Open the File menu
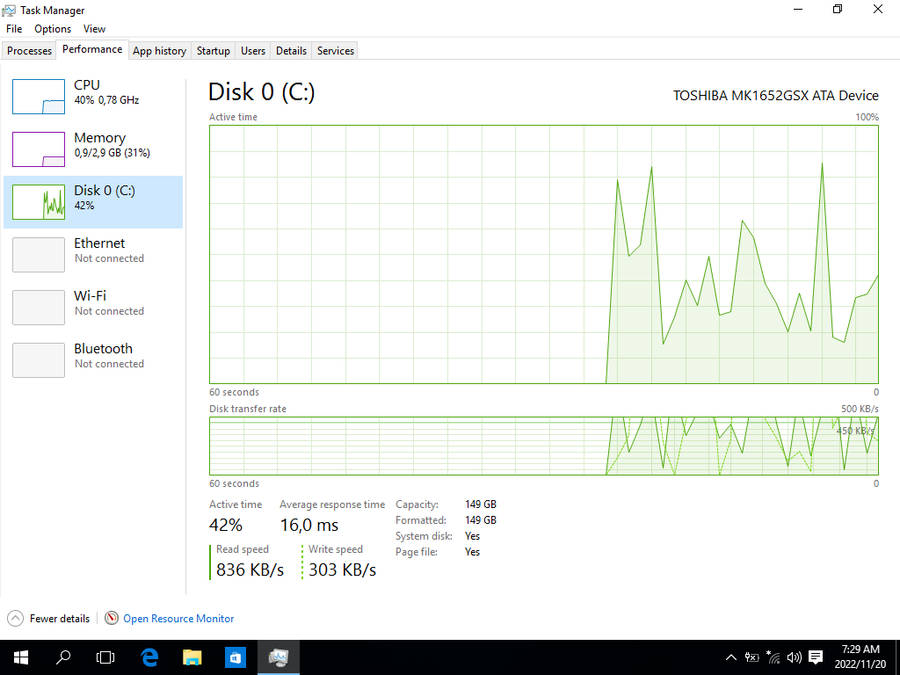Screen dimensions: 900x675 click(14, 29)
